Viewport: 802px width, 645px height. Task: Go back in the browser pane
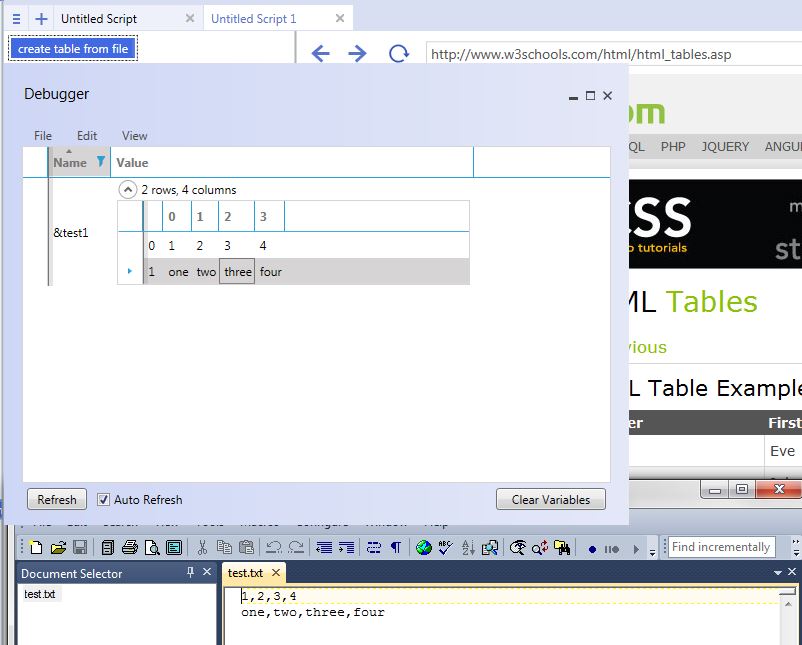click(x=320, y=53)
